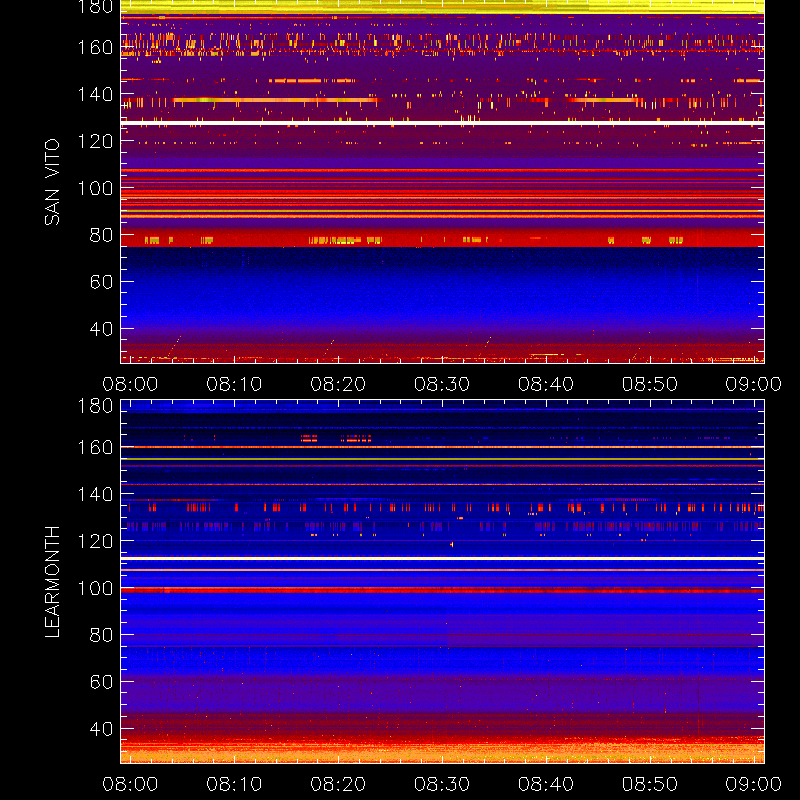Click the bright white-yellow band in Learmonth spectrogram
The image size is (800, 800).
[x=442, y=559]
